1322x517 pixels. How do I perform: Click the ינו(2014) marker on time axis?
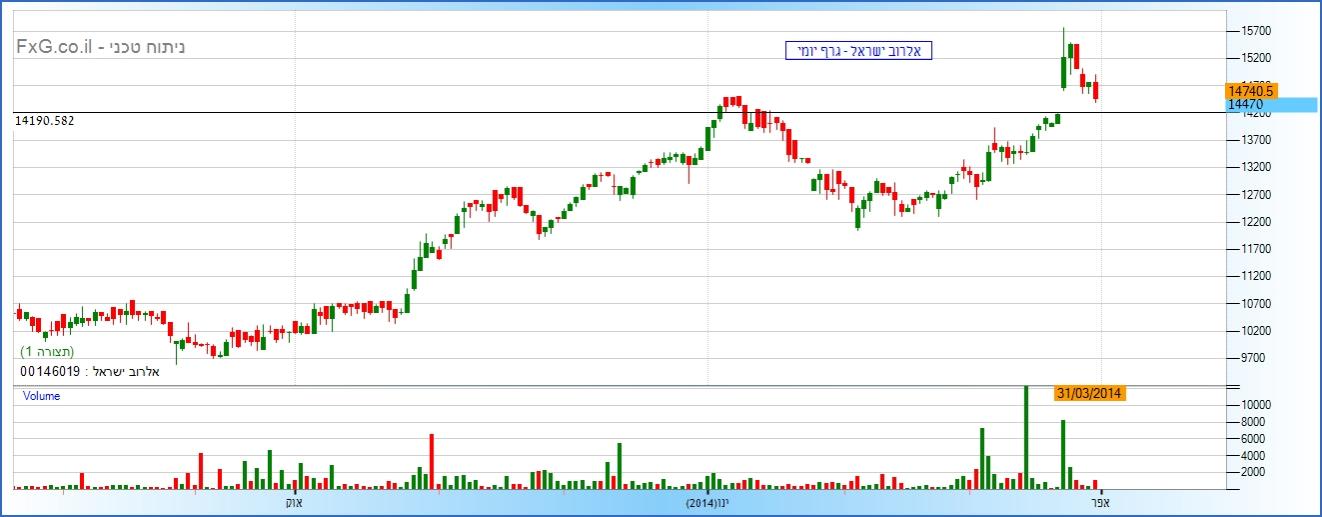[x=707, y=500]
